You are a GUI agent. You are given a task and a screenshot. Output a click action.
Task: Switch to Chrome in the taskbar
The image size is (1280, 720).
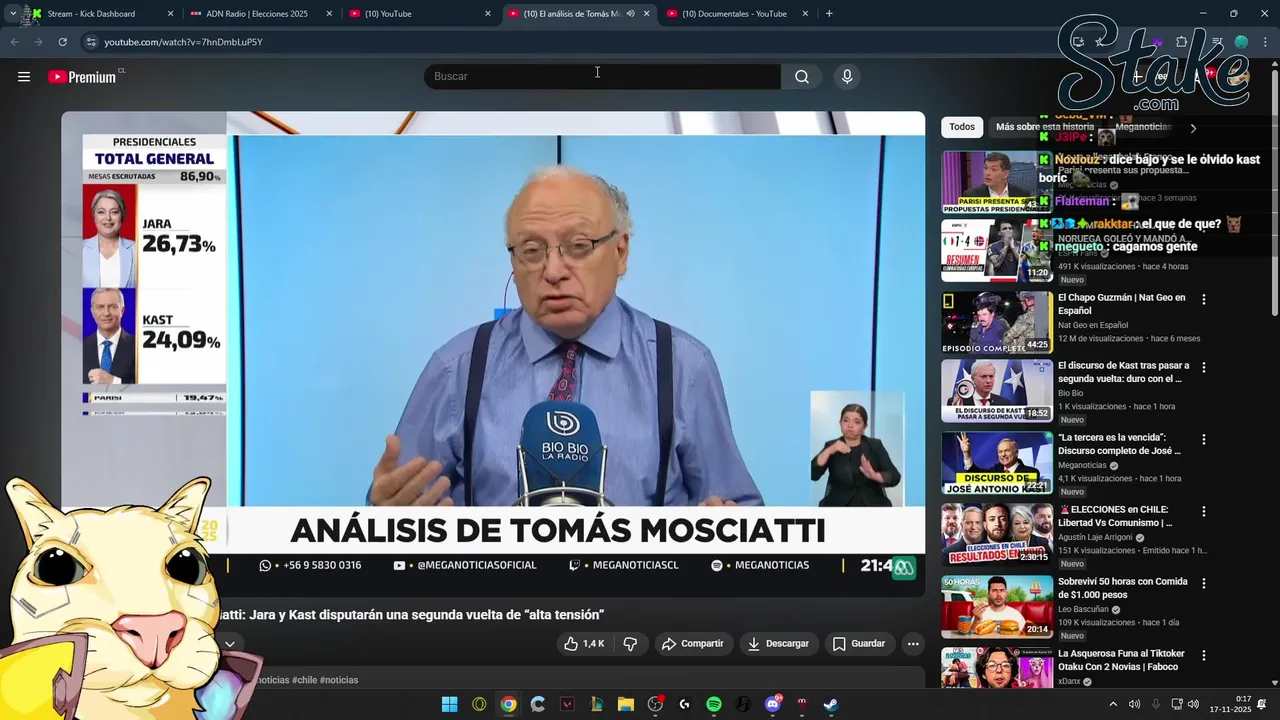tap(509, 704)
